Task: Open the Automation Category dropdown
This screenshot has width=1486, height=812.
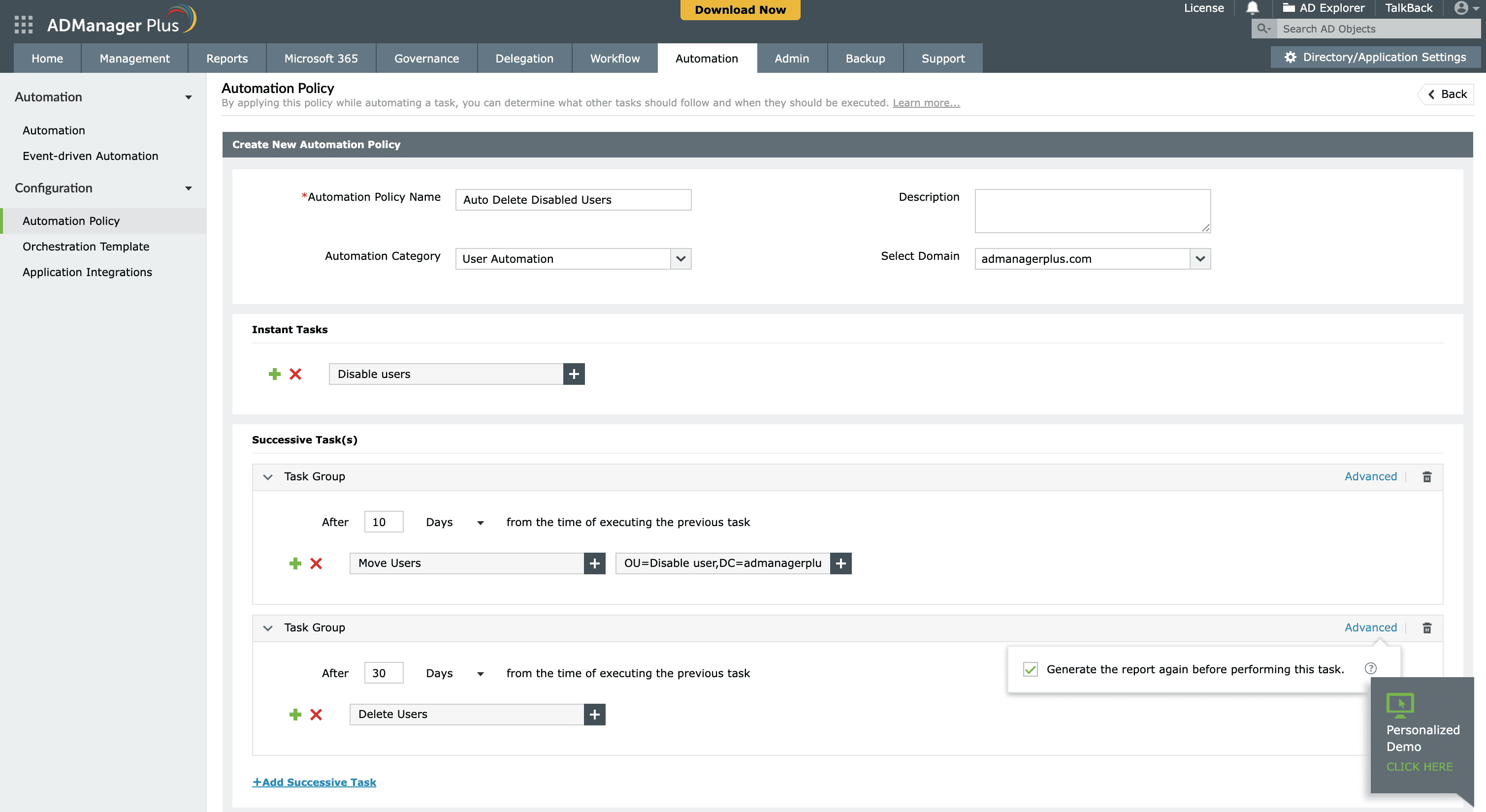Action: [680, 258]
